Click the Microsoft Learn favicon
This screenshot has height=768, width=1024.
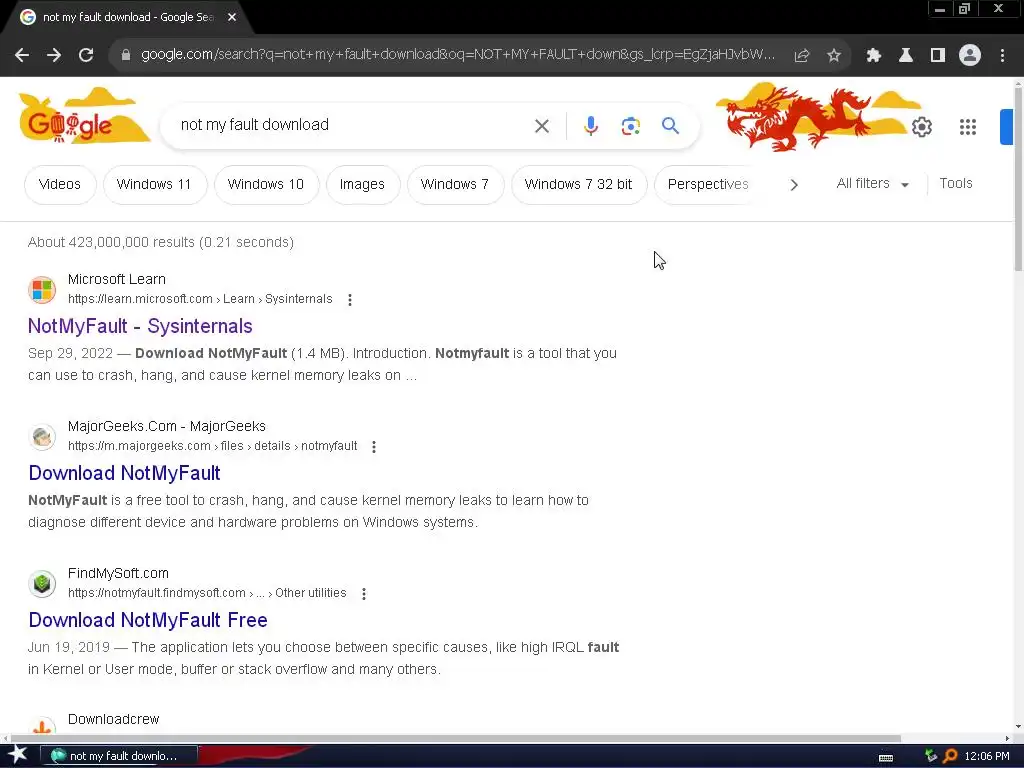tap(42, 289)
